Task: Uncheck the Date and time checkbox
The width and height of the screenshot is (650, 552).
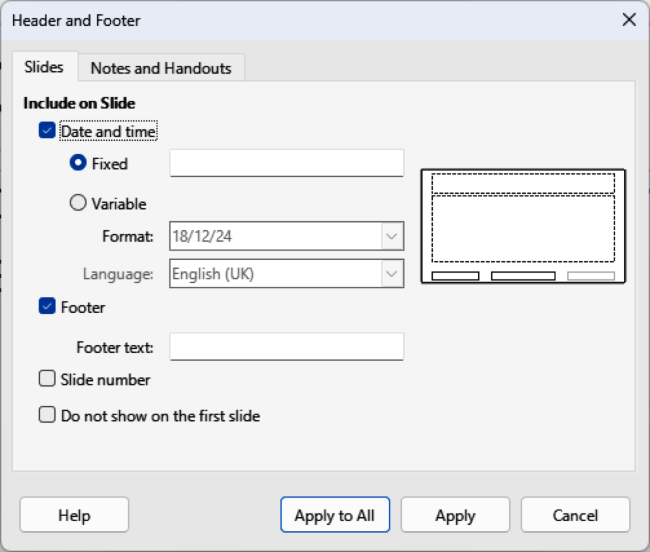Action: click(x=47, y=131)
